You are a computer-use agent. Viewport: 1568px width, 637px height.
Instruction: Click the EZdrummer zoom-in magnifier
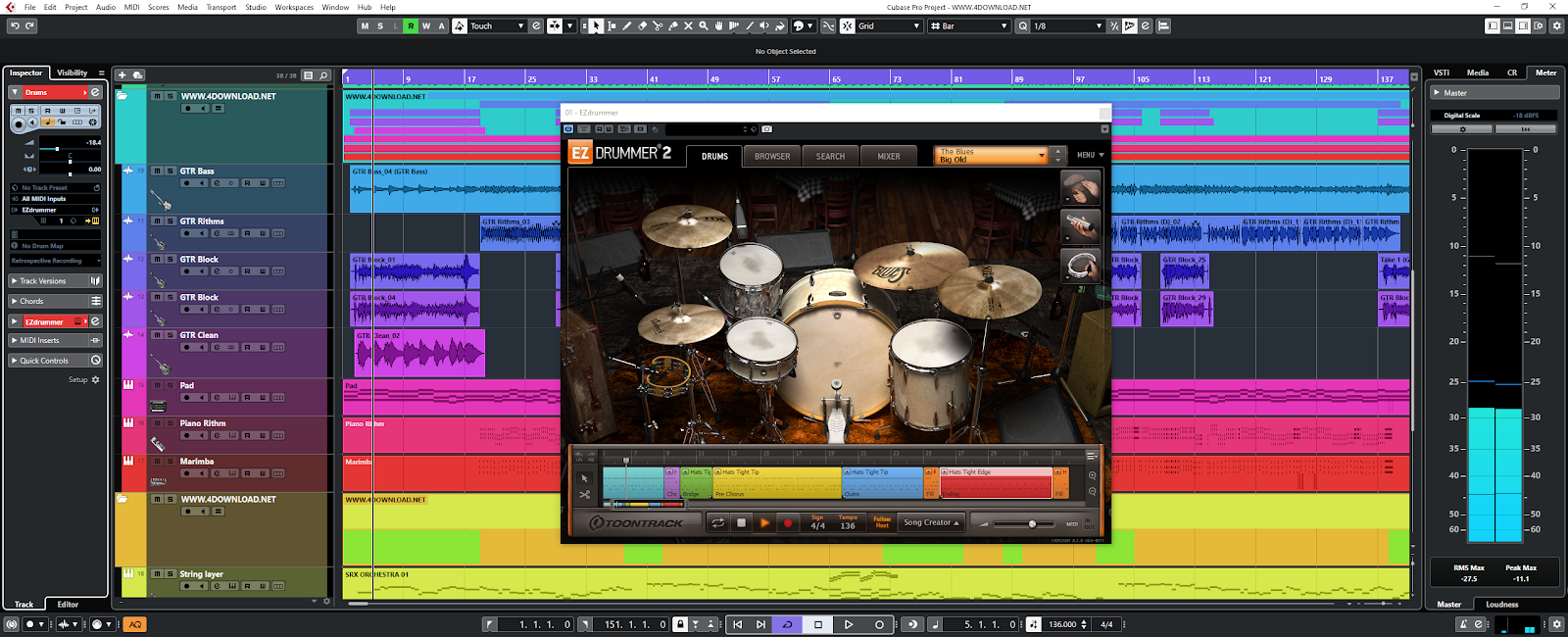[1093, 476]
